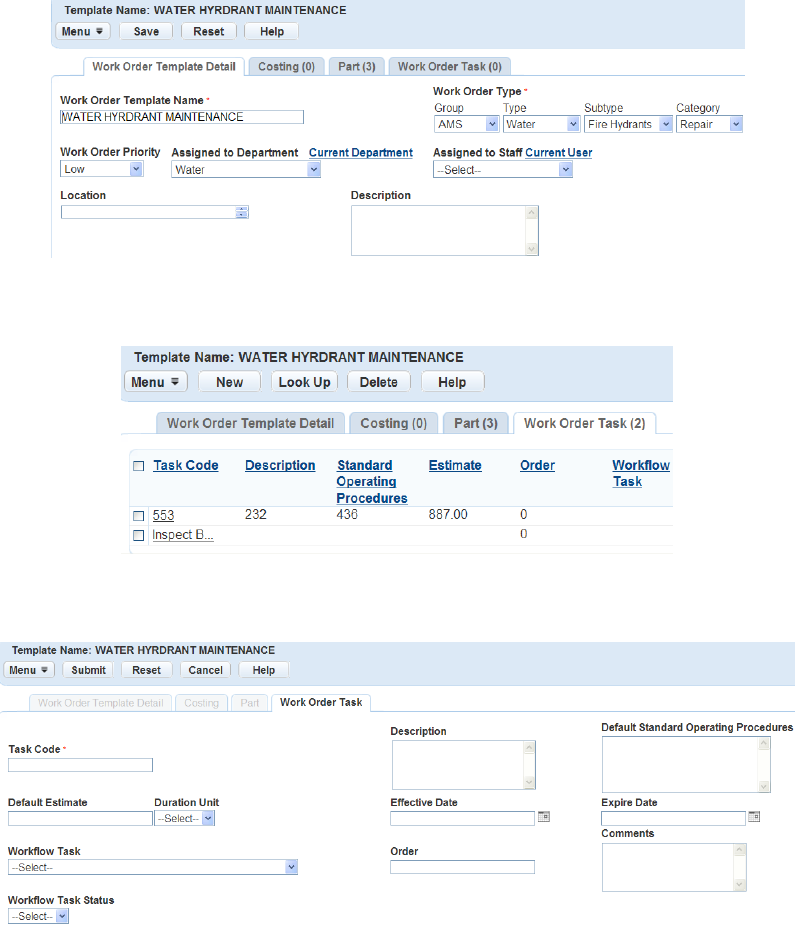Sort by the Estimate column header
Screen dimensions: 795x926
pos(455,465)
